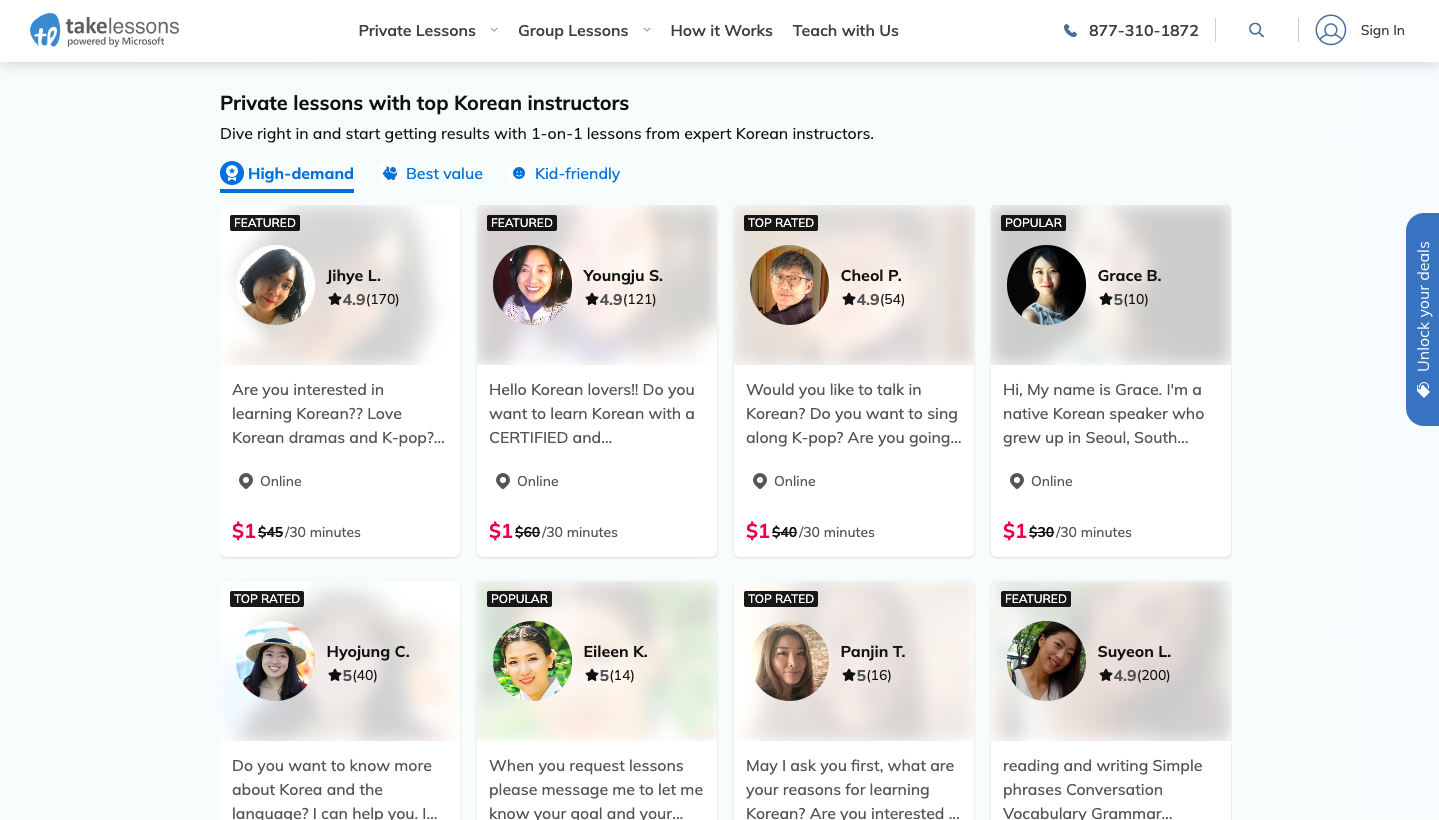Call 877-310-1872 phone number link
This screenshot has height=820, width=1439.
pyautogui.click(x=1143, y=31)
